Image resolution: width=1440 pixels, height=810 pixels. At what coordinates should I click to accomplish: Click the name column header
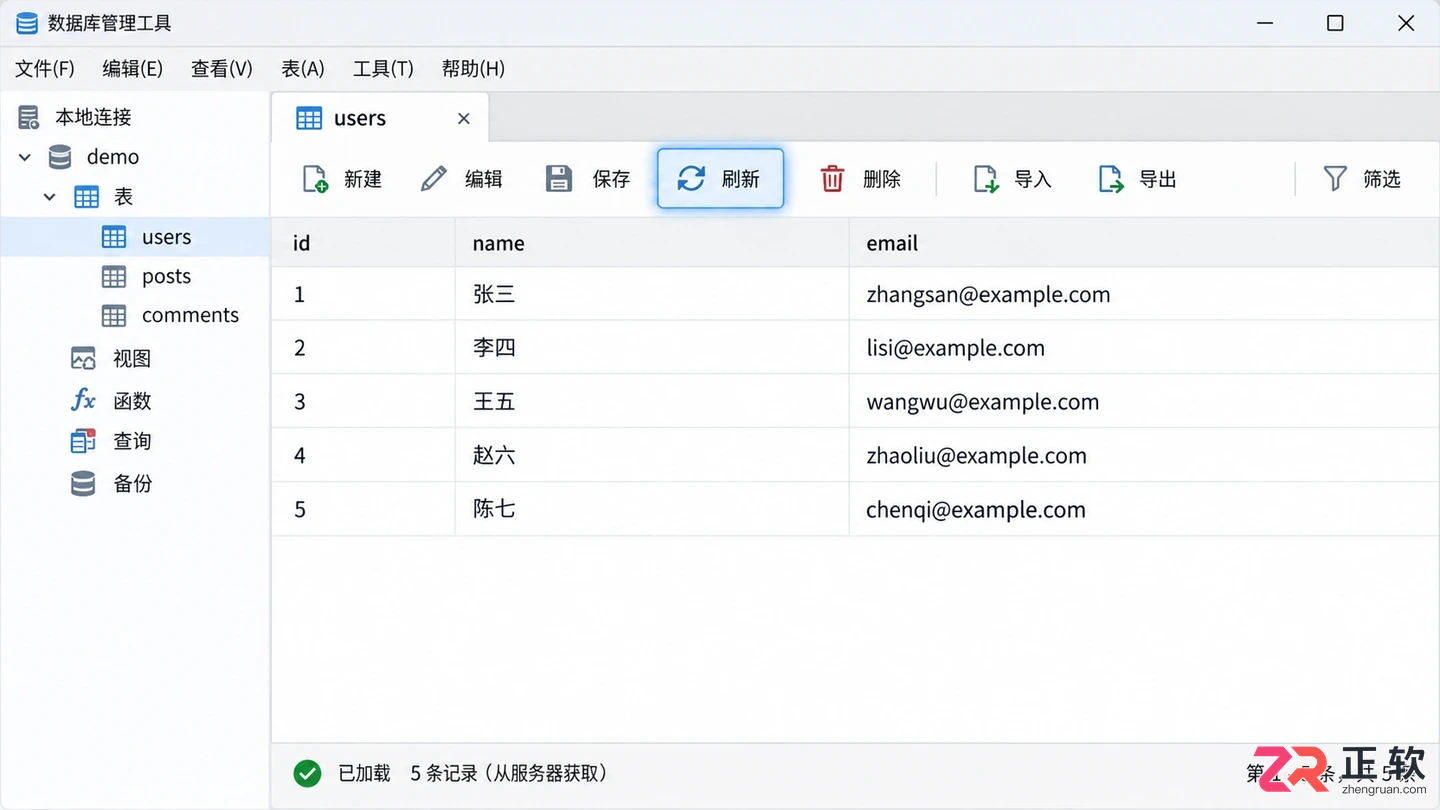[652, 243]
